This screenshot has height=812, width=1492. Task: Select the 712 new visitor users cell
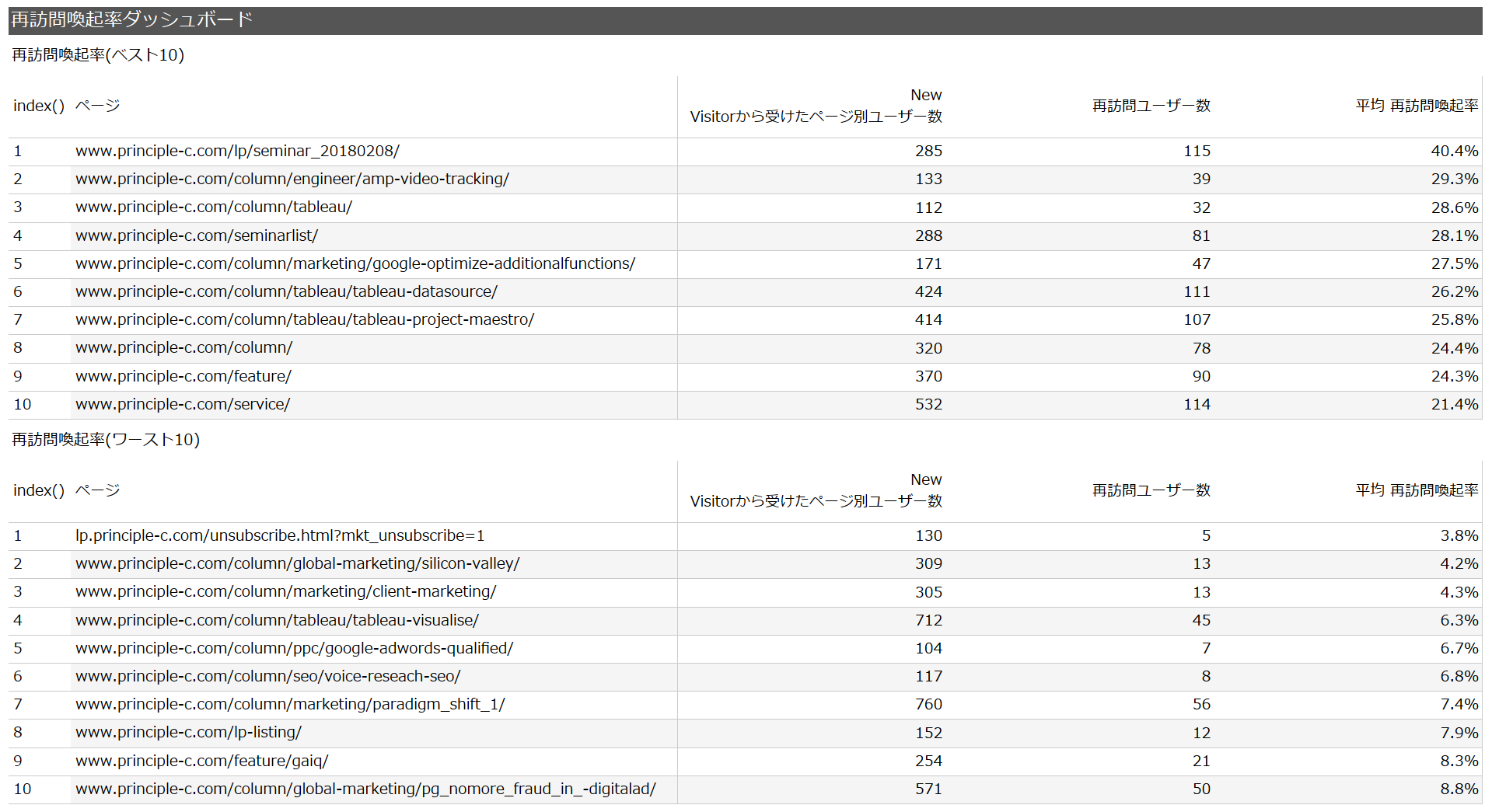click(x=928, y=621)
